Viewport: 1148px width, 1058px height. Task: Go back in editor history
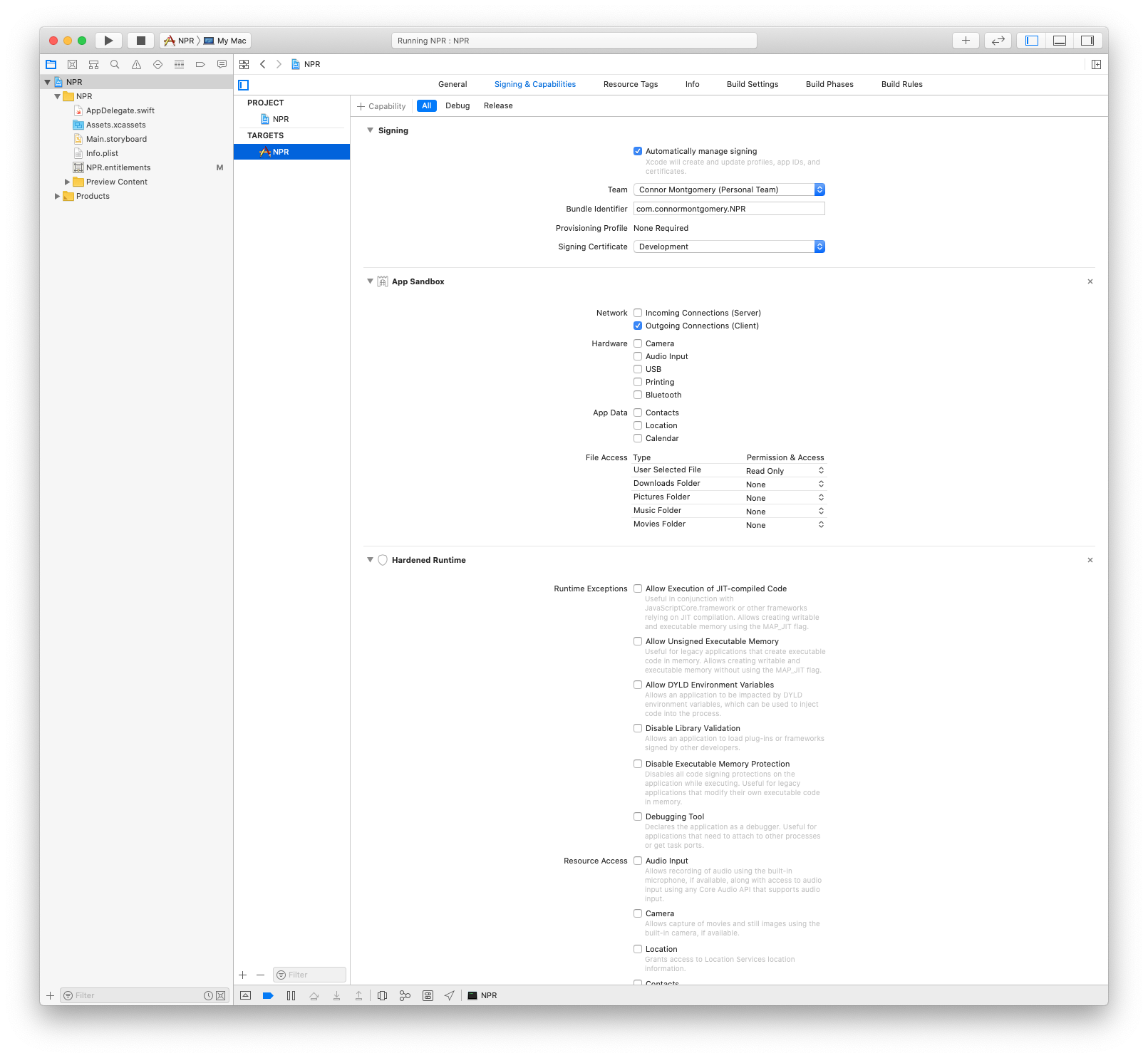(x=262, y=64)
